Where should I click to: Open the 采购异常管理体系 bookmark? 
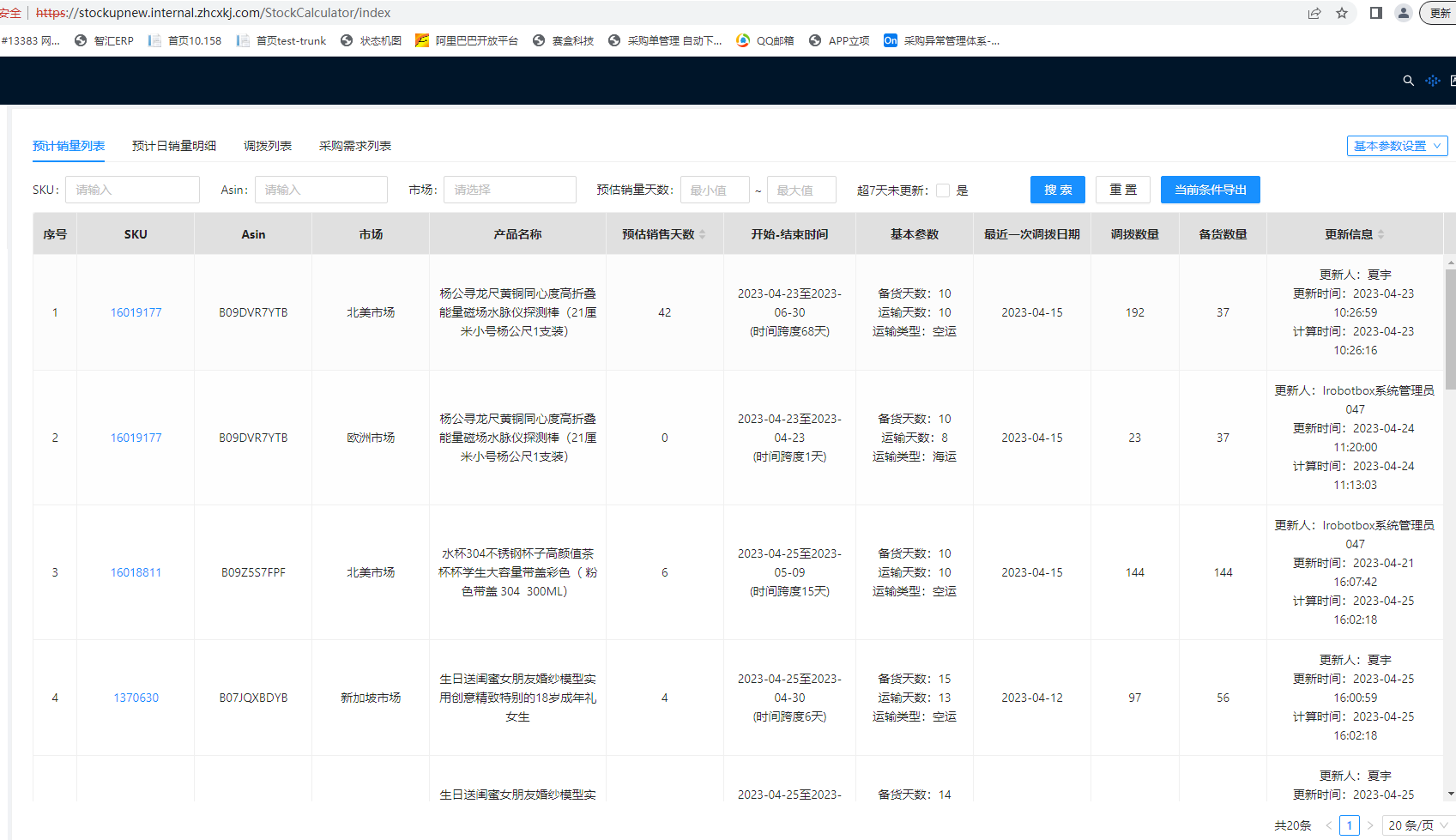pos(941,40)
